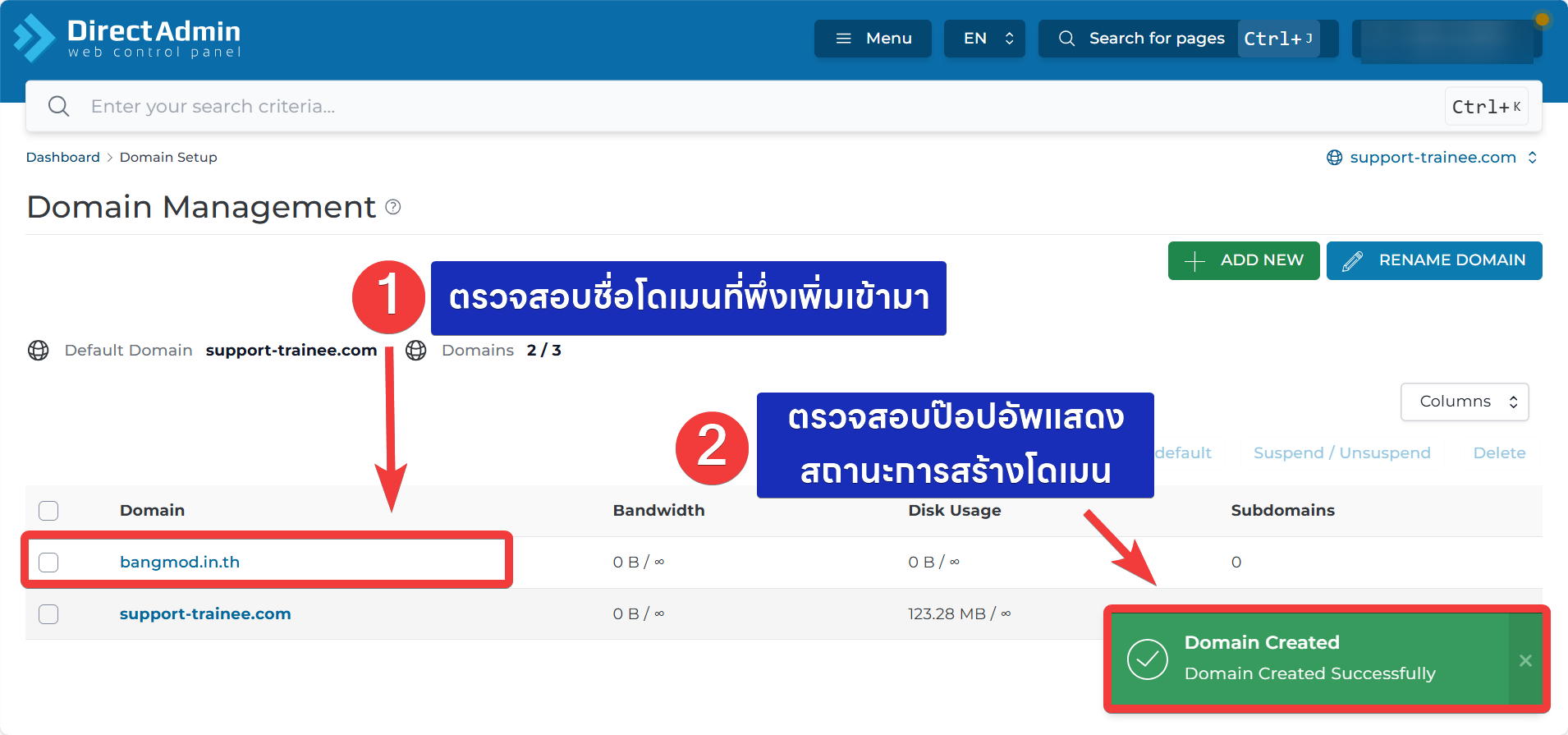Click the magnifier icon in the search criteria bar
1568x735 pixels.
pyautogui.click(x=58, y=107)
